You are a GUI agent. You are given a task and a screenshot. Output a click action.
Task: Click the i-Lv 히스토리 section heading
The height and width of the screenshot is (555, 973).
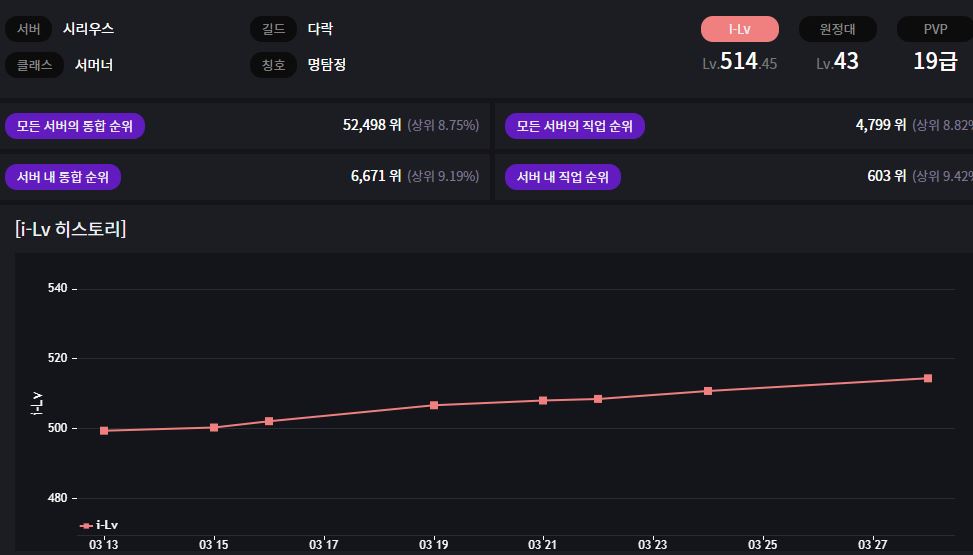click(71, 229)
